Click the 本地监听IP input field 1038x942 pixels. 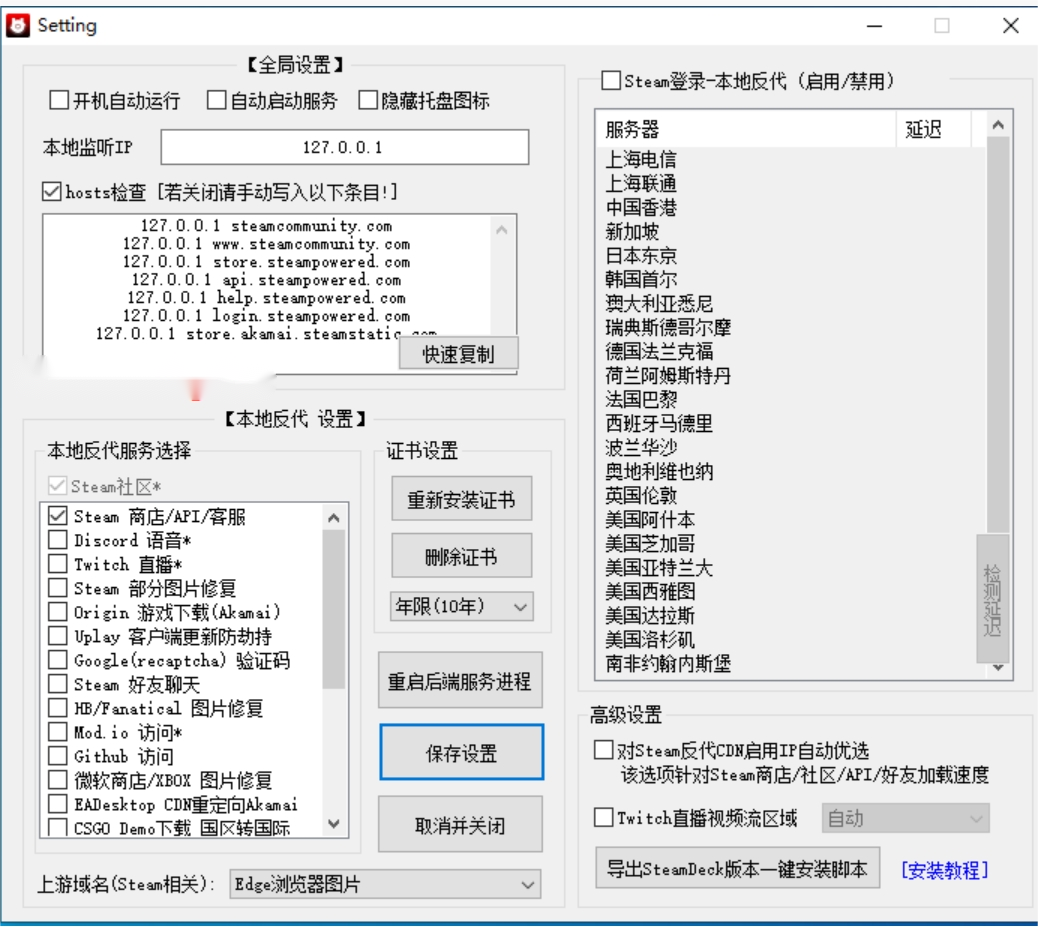pyautogui.click(x=344, y=148)
